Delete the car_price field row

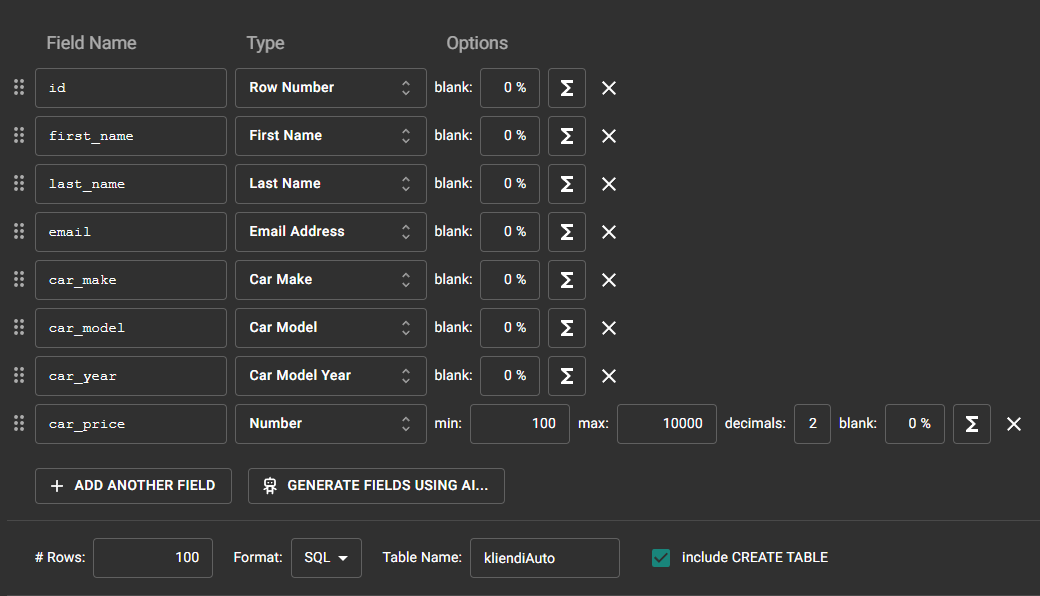tap(1013, 424)
